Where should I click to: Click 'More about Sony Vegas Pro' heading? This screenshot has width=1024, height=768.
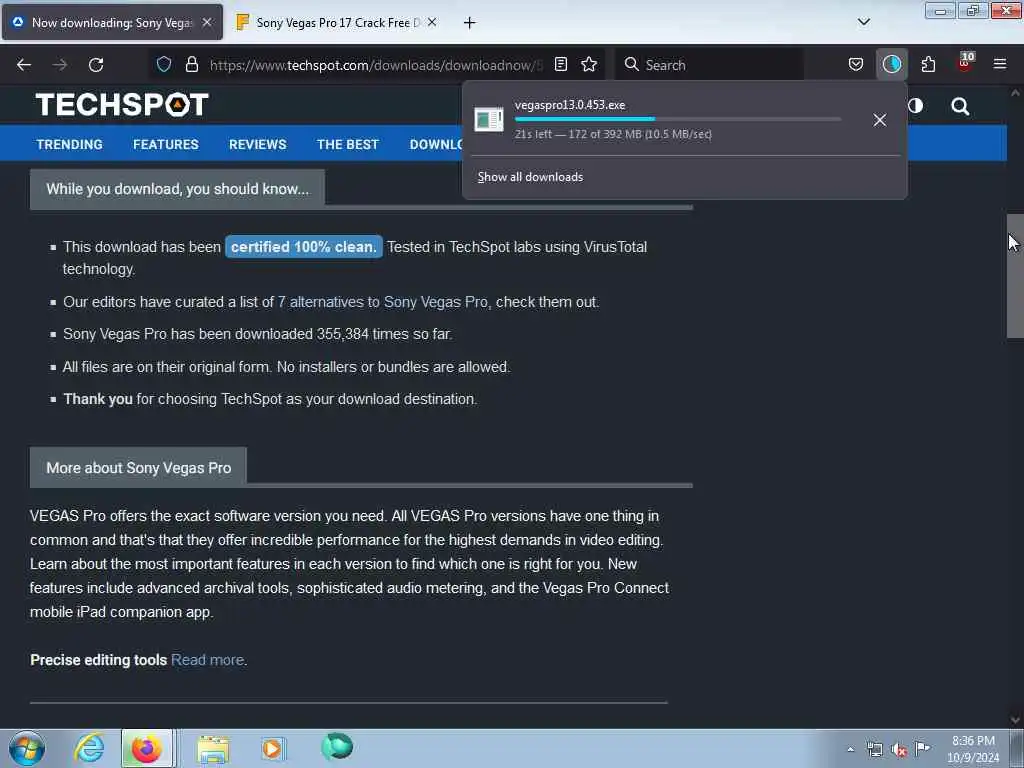(138, 468)
